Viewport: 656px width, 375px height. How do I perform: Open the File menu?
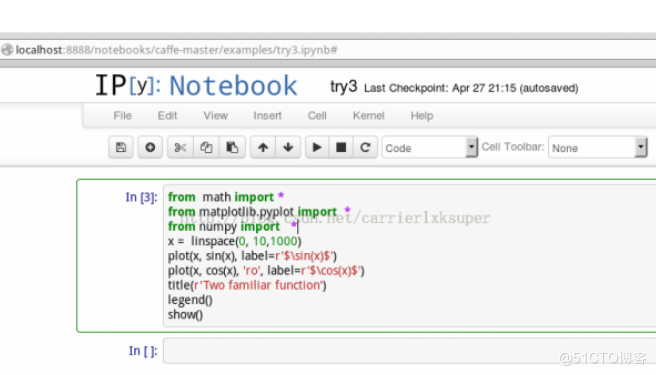(123, 116)
